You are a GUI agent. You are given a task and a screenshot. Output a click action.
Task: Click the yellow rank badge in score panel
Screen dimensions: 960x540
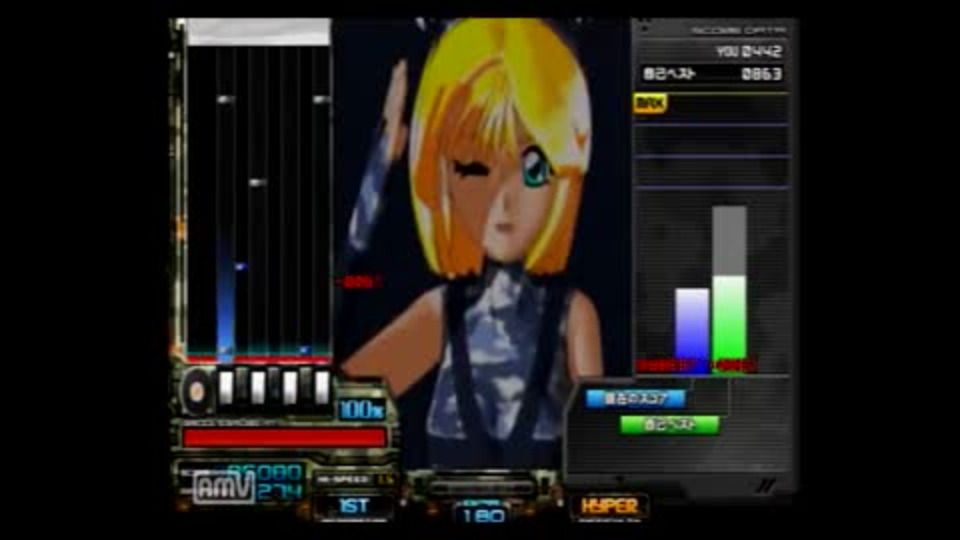coord(650,103)
